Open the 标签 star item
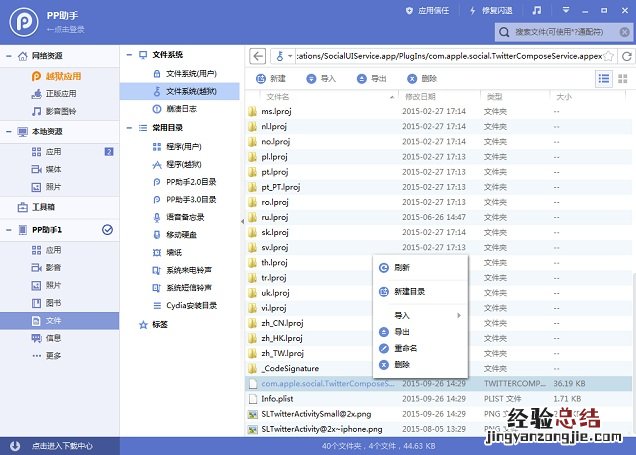Screen dimensions: 636x455 point(153,324)
